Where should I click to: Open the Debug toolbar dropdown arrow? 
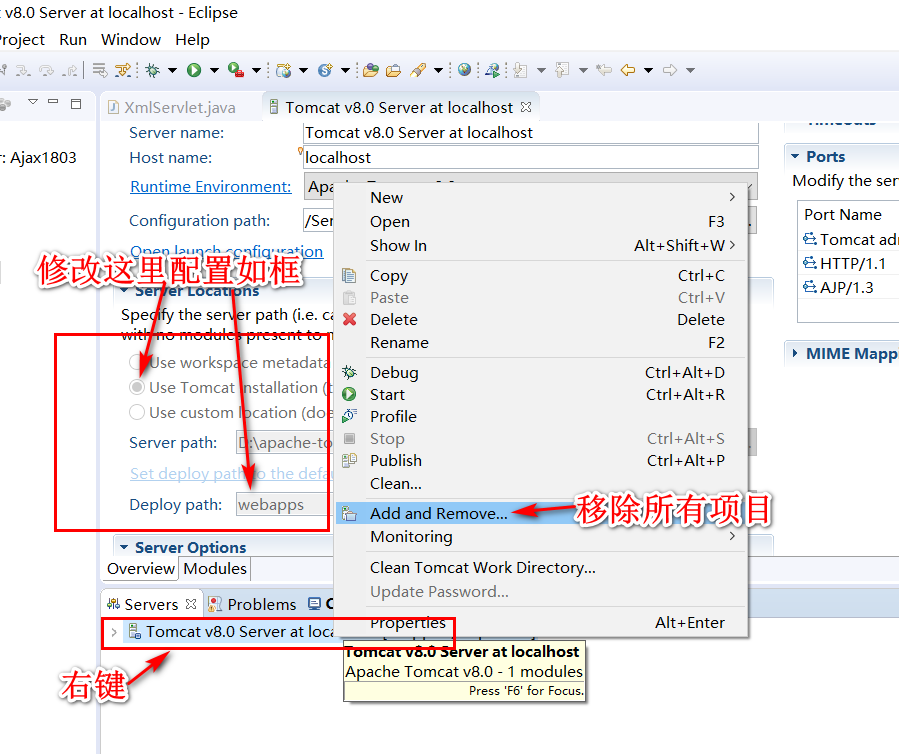172,71
